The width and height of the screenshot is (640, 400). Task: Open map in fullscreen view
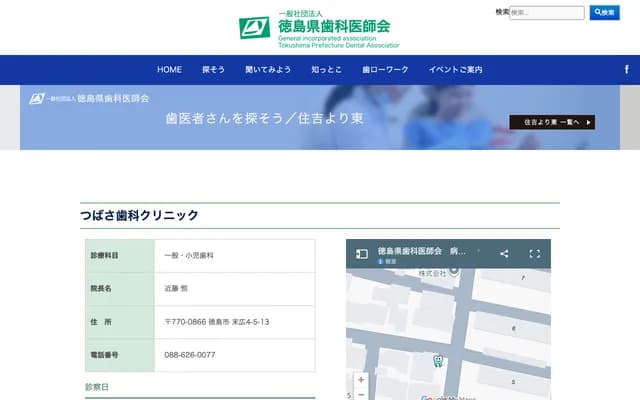(x=534, y=254)
